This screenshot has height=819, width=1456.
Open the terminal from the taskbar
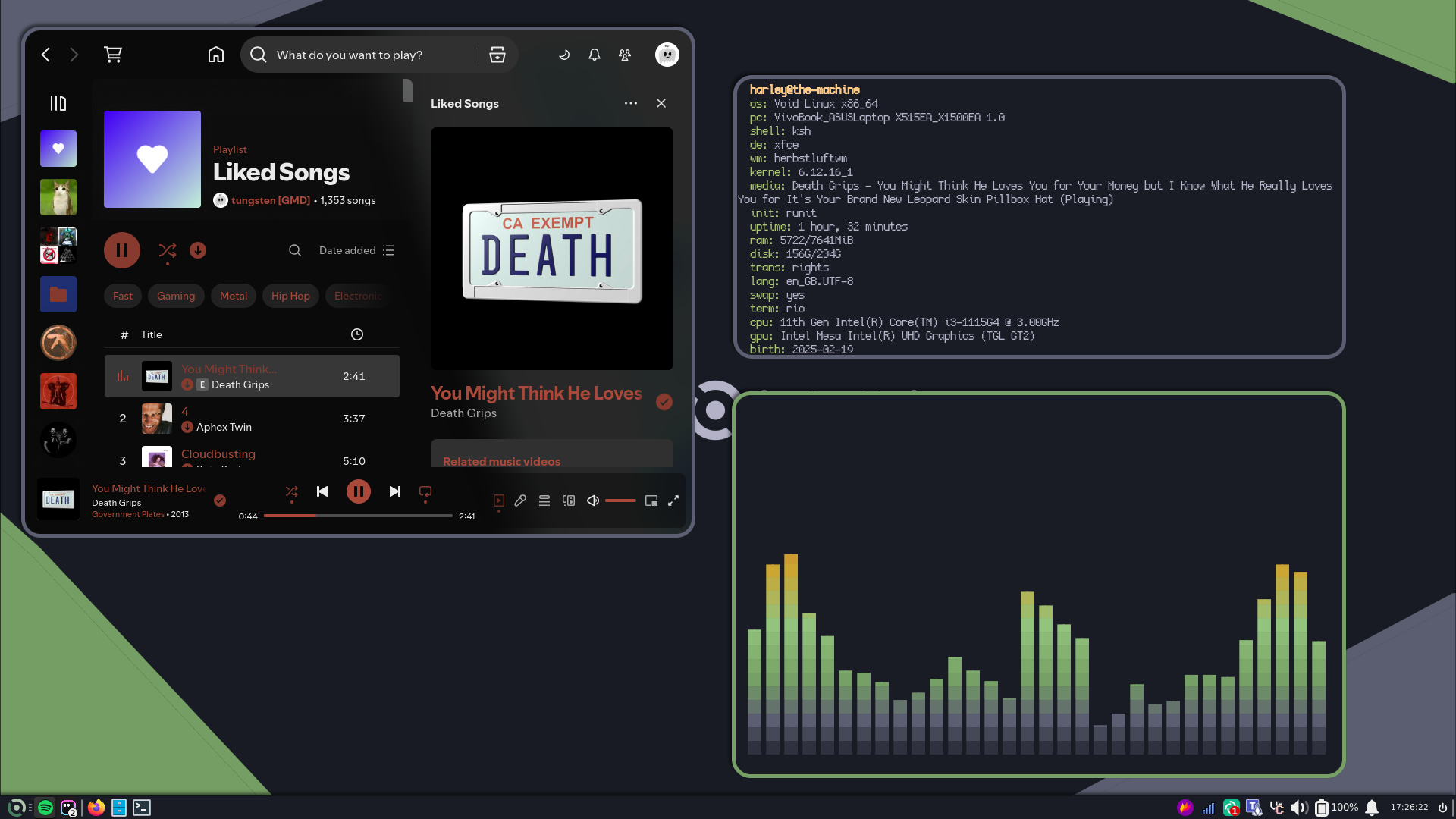click(x=142, y=808)
